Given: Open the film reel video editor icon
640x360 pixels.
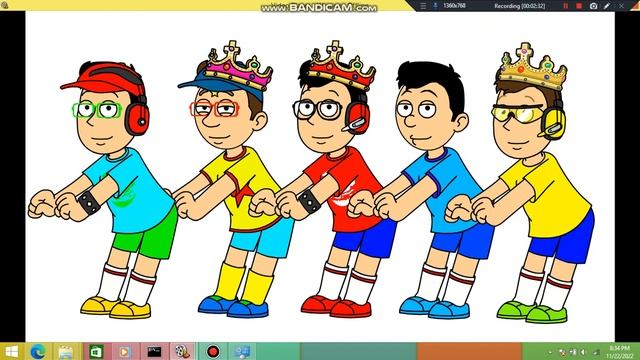Looking at the screenshot, I should 182,351.
